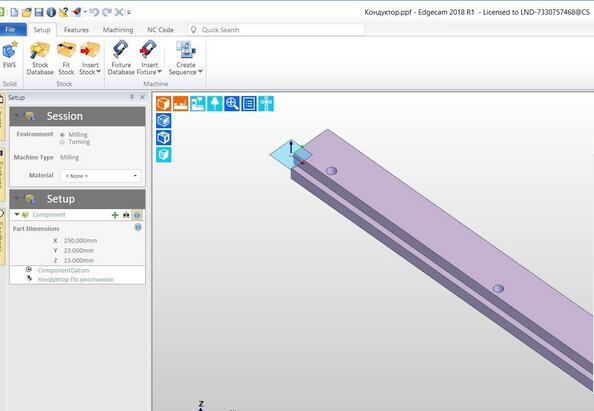Image resolution: width=594 pixels, height=411 pixels.
Task: Open the Stock Database
Action: pyautogui.click(x=40, y=58)
